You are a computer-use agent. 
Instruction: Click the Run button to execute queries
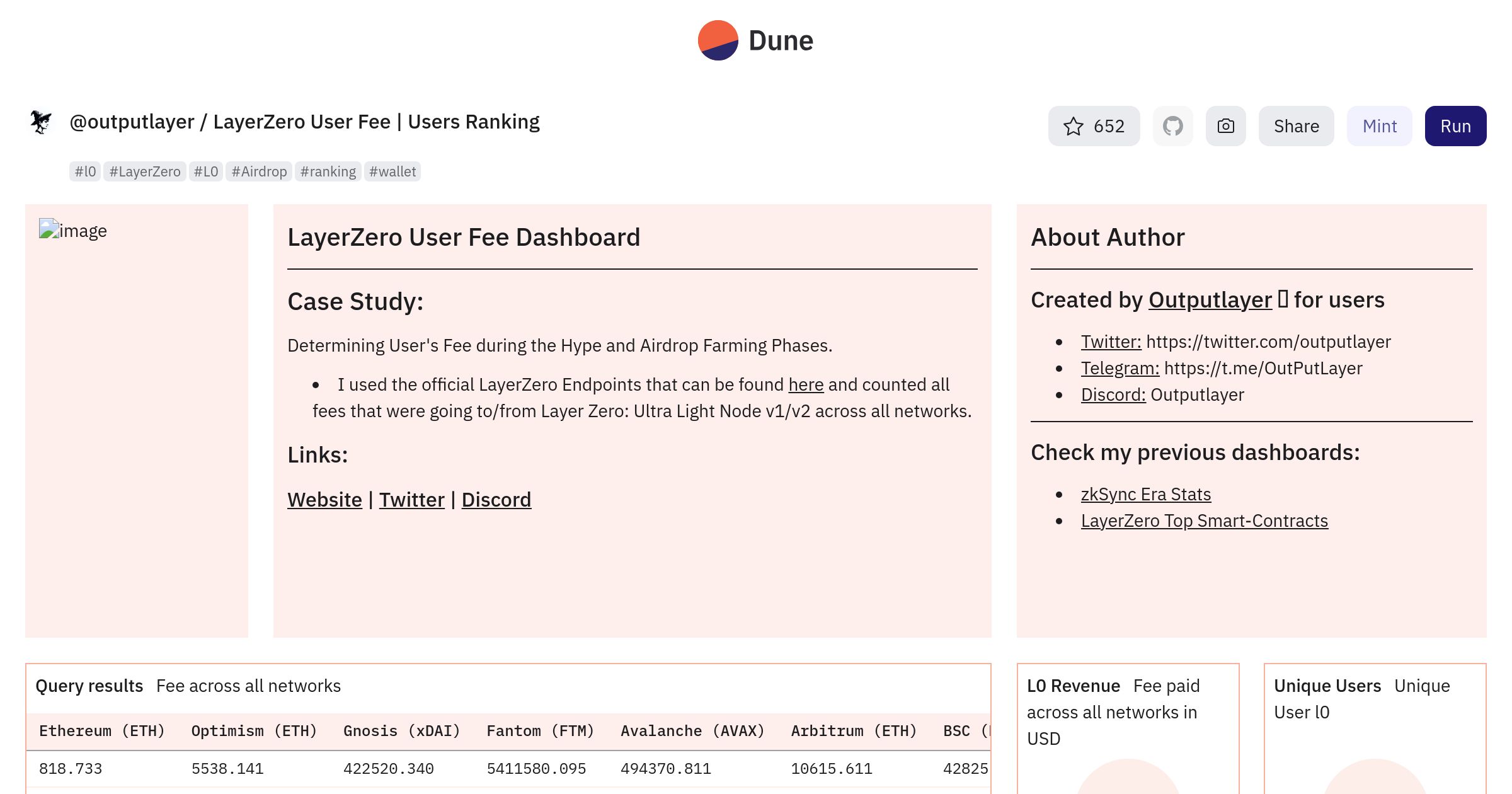pos(1456,126)
